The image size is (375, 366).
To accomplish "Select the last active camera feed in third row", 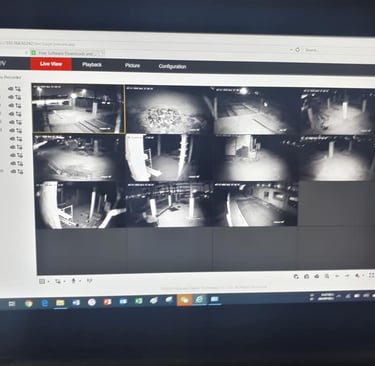I will [255, 204].
